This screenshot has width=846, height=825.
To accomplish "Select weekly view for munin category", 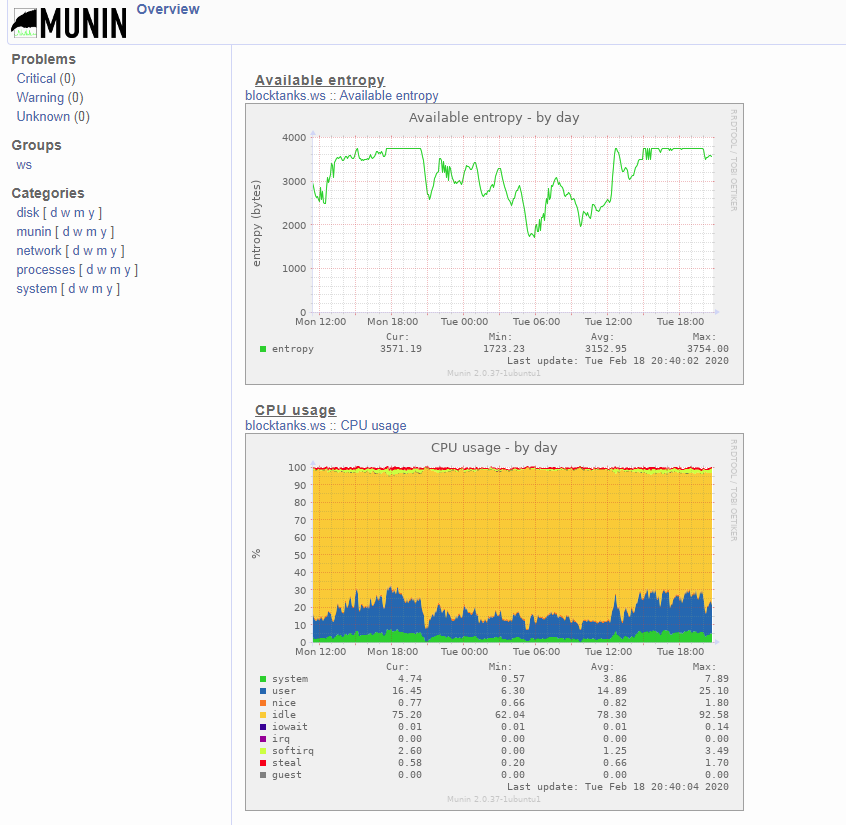I will (x=78, y=231).
